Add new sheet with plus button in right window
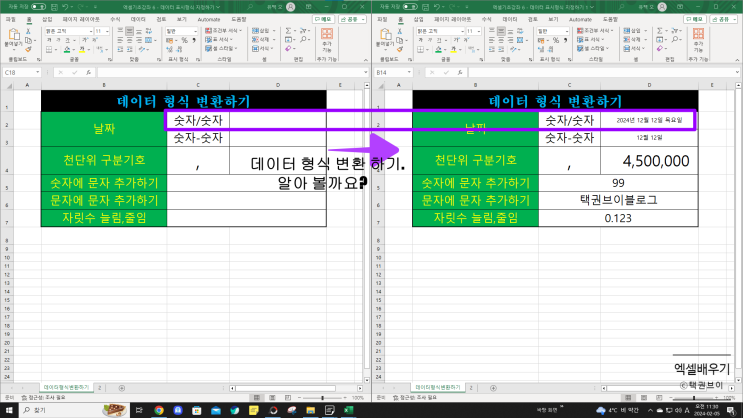Screen dimensions: 743x418 (x=493, y=388)
